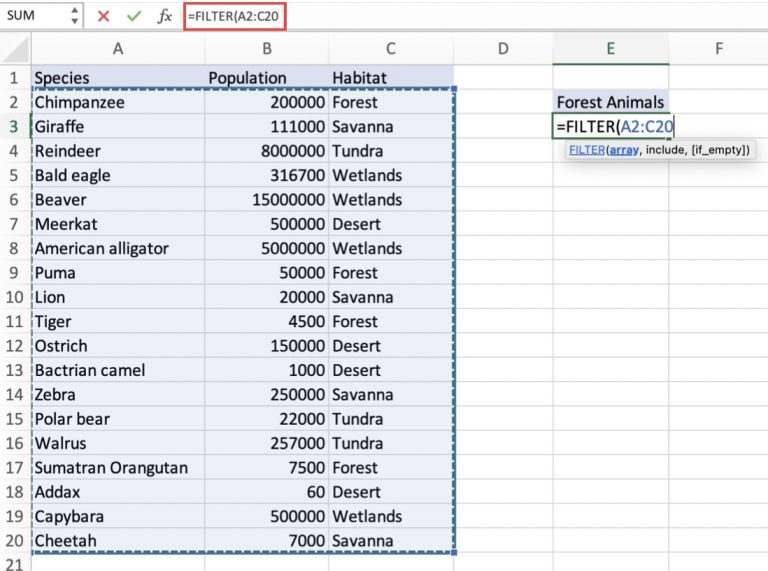The height and width of the screenshot is (571, 768).
Task: Select column D header
Action: click(x=502, y=48)
